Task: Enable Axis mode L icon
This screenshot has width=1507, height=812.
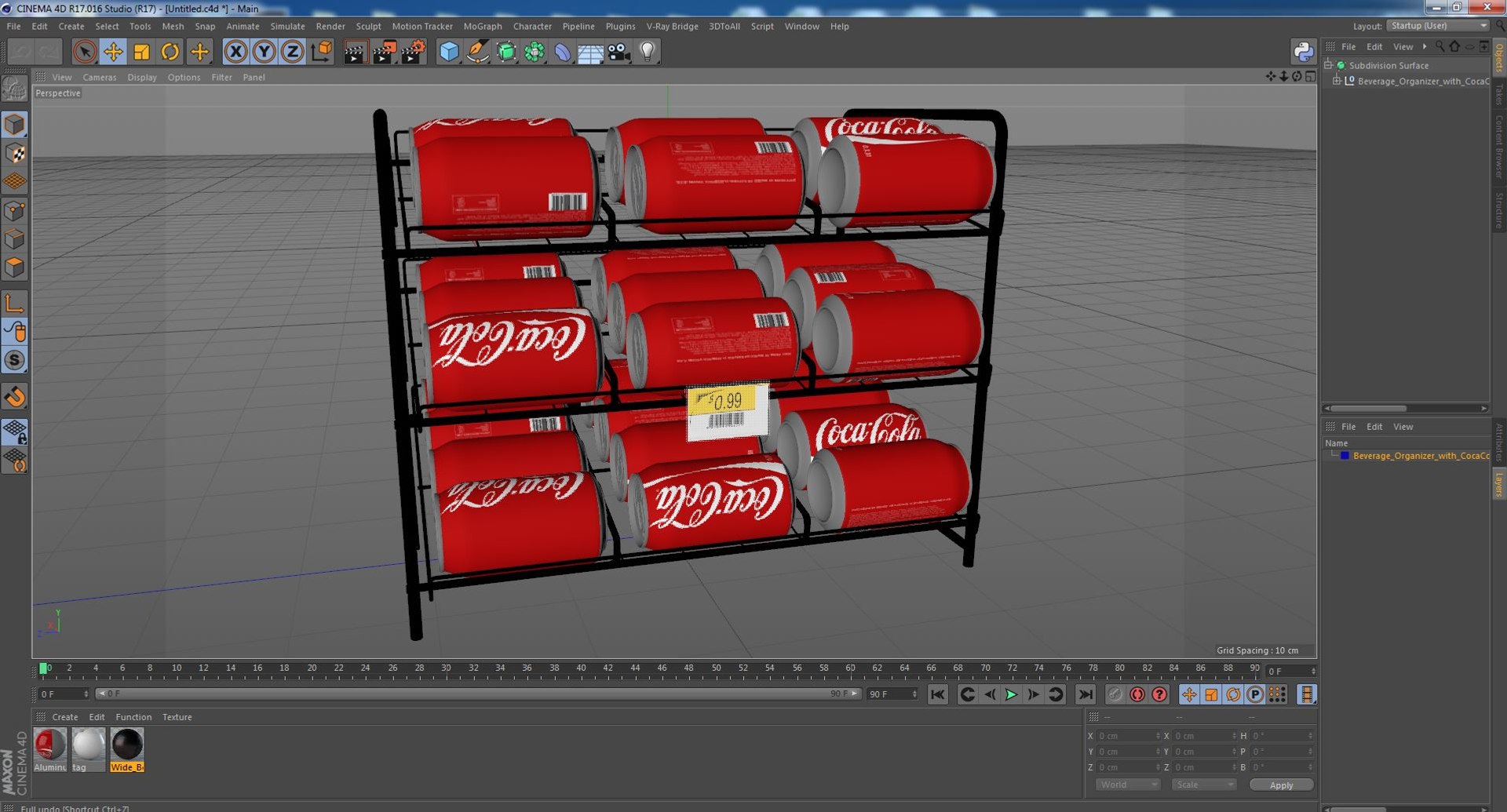Action: coord(15,303)
